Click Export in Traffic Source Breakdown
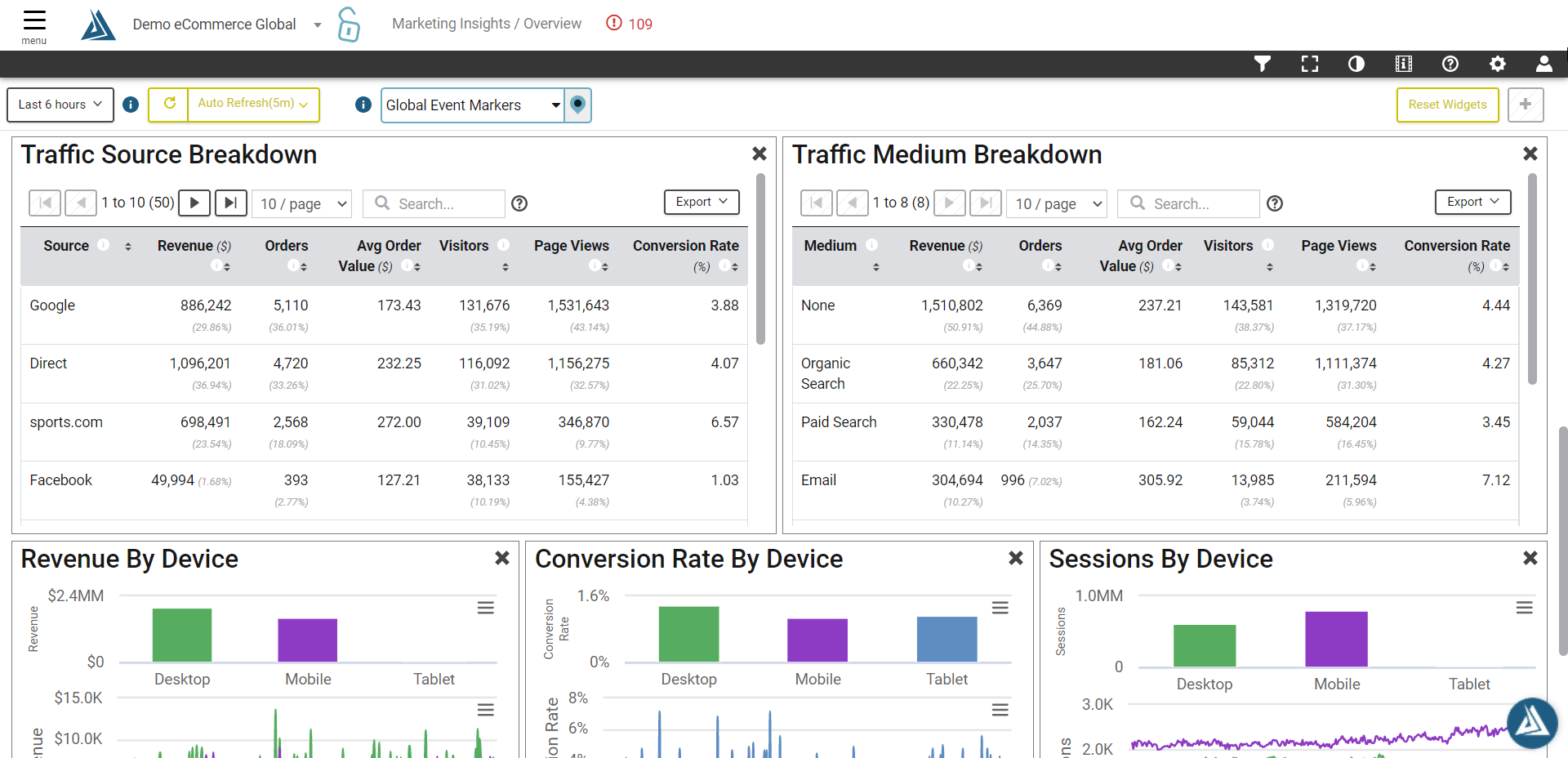 tap(702, 202)
